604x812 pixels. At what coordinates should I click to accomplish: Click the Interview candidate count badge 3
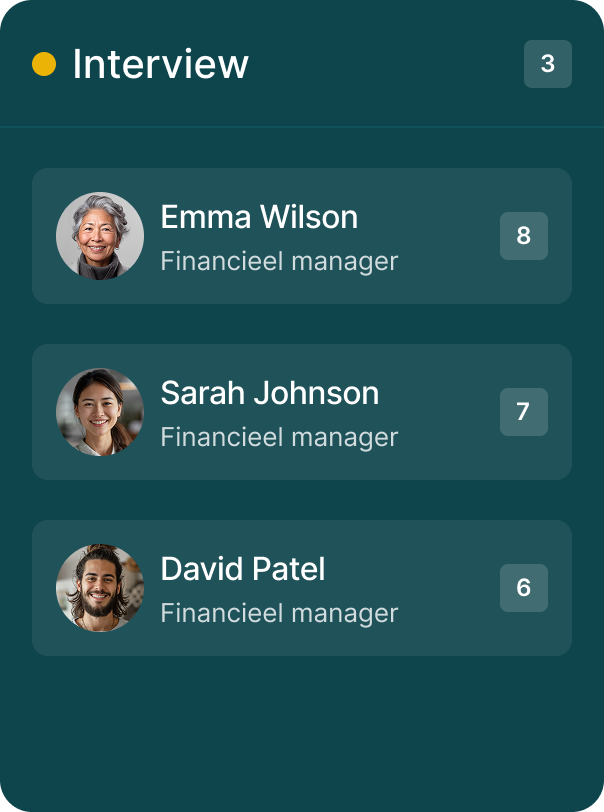pyautogui.click(x=548, y=64)
